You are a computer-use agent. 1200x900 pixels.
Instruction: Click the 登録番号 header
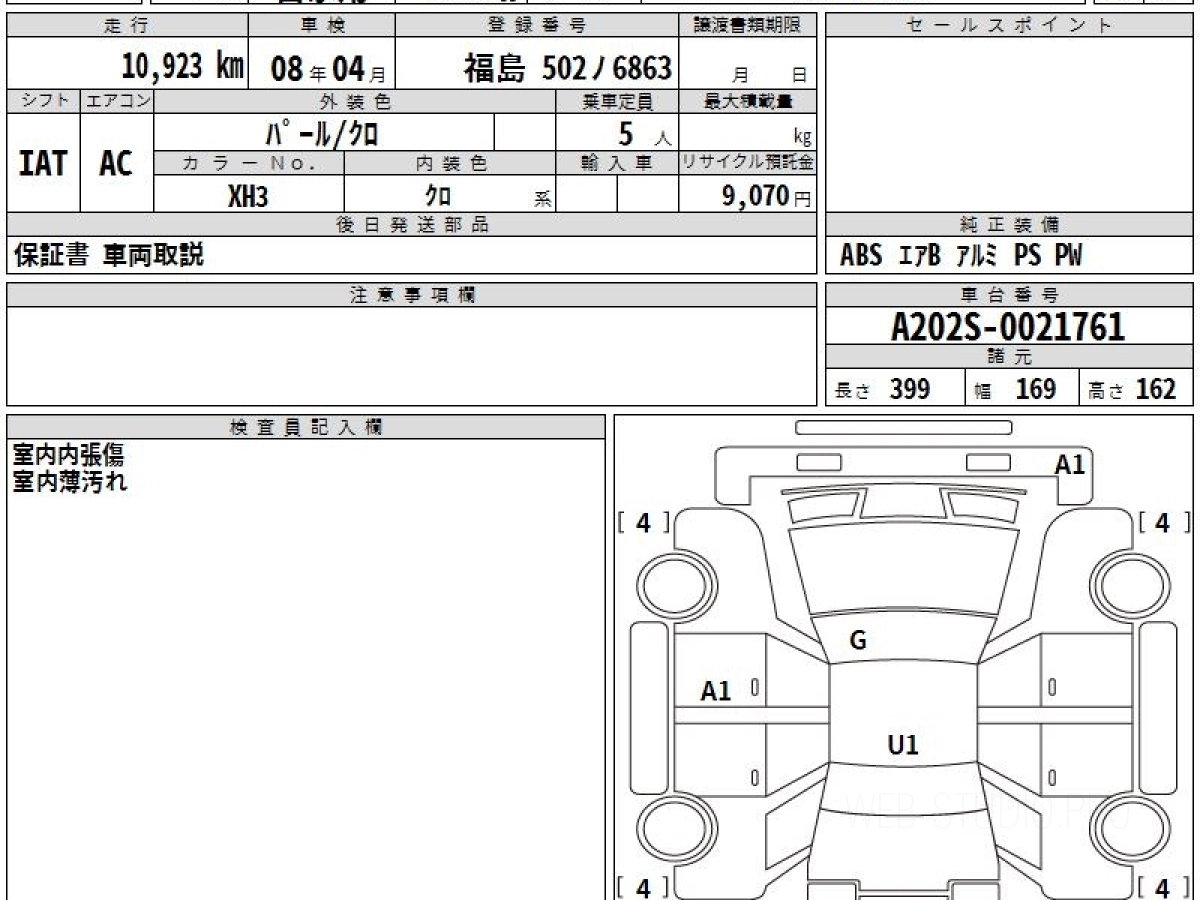pyautogui.click(x=538, y=26)
